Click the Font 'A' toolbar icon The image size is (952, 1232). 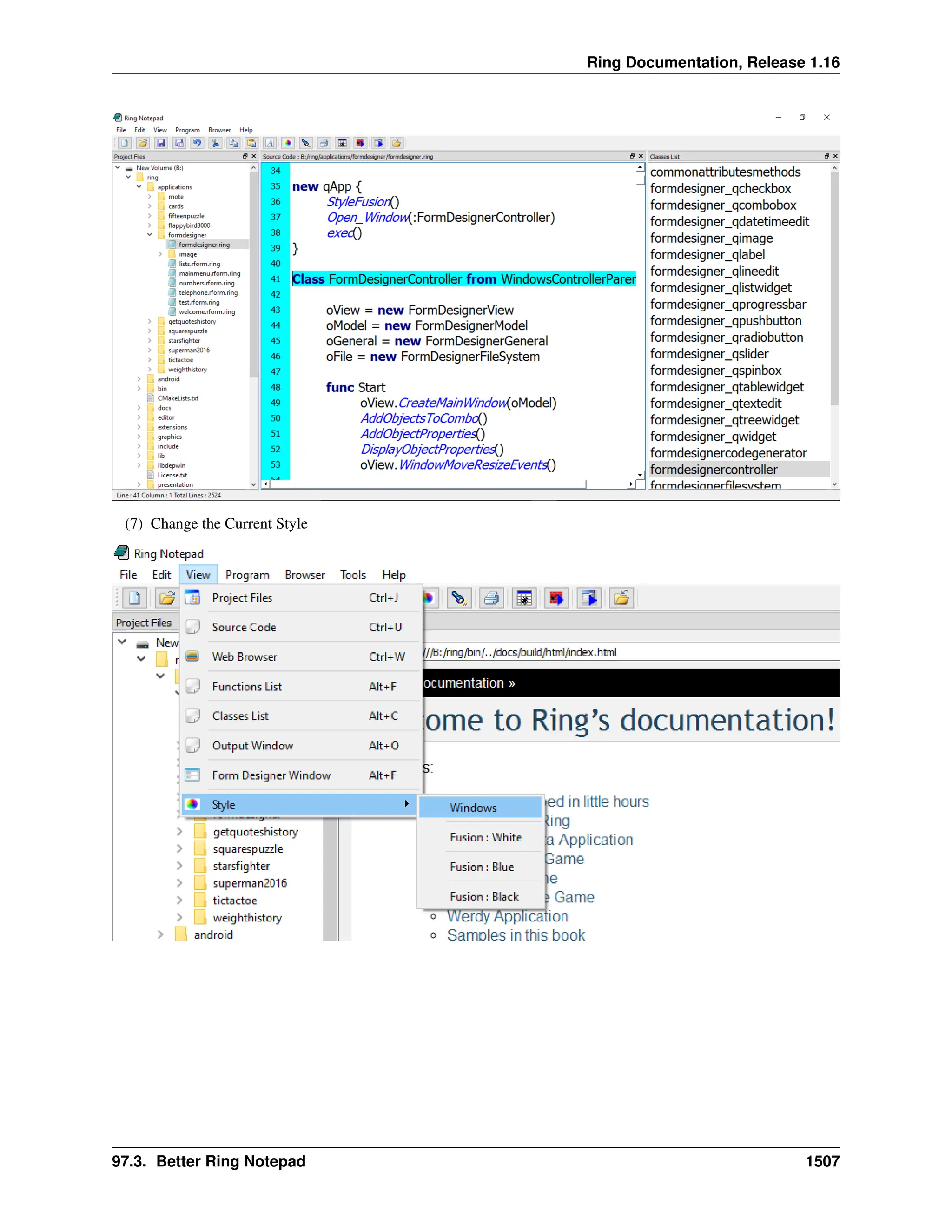[x=270, y=143]
